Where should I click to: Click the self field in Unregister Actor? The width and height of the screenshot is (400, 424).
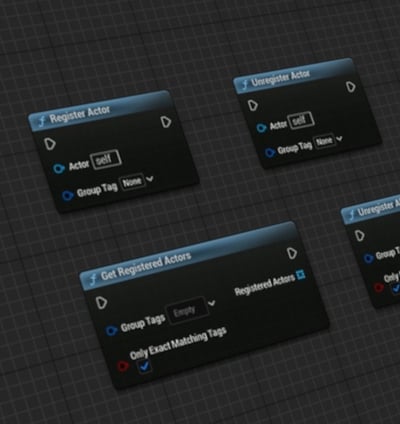click(x=301, y=120)
